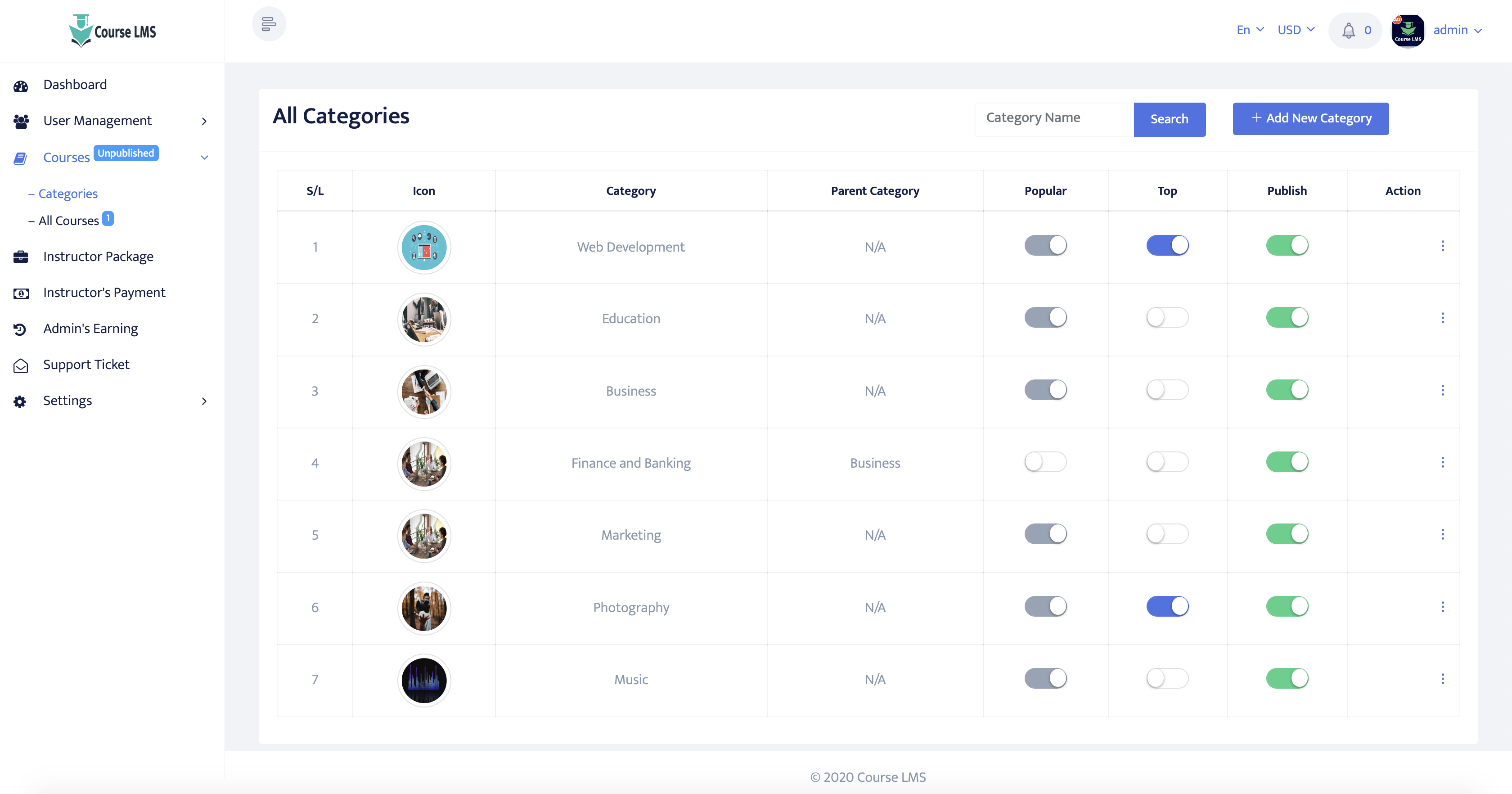The height and width of the screenshot is (794, 1512).
Task: Click the Add New Category button
Action: (x=1310, y=119)
